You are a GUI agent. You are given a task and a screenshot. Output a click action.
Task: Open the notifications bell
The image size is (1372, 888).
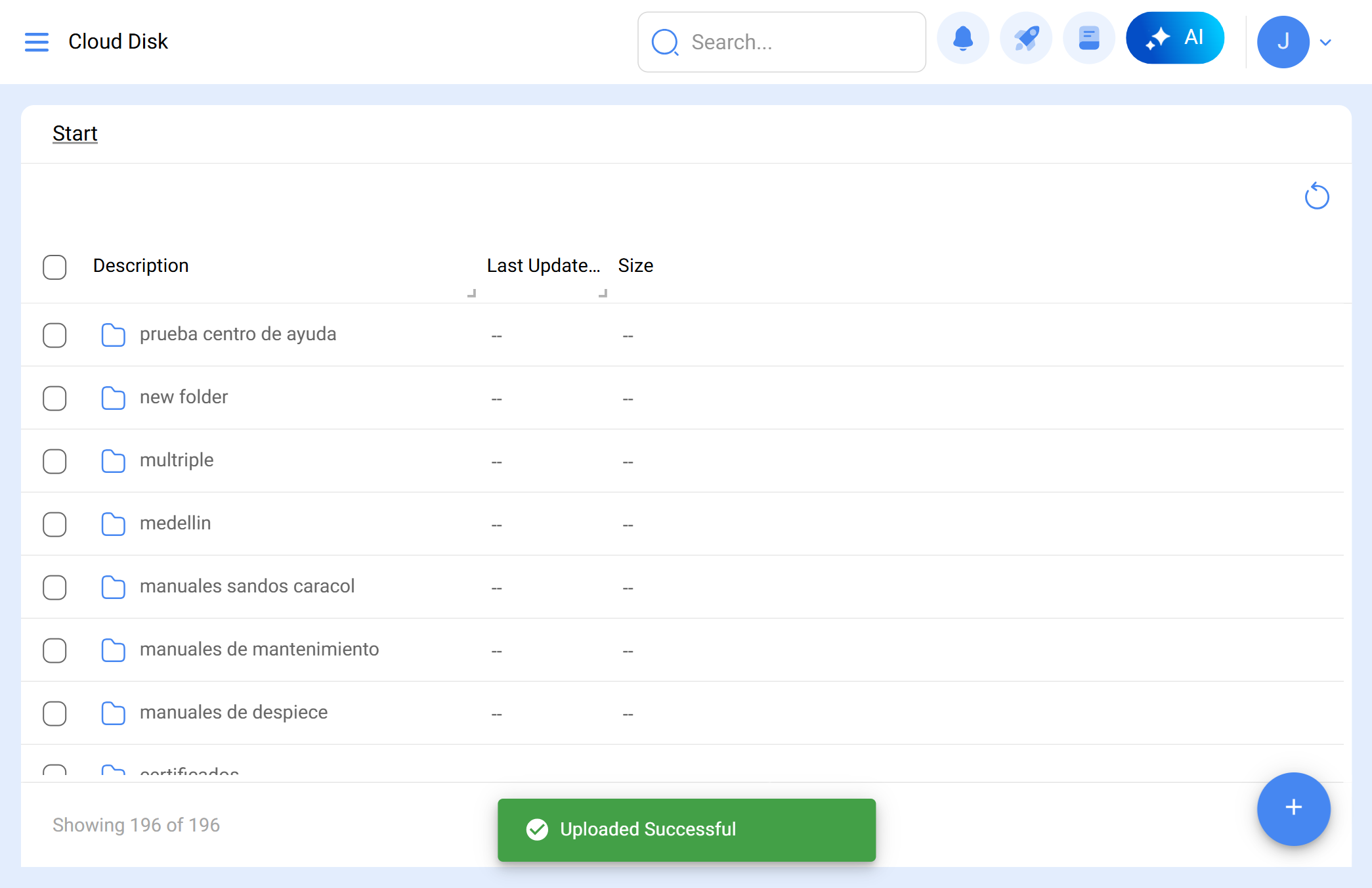(962, 39)
